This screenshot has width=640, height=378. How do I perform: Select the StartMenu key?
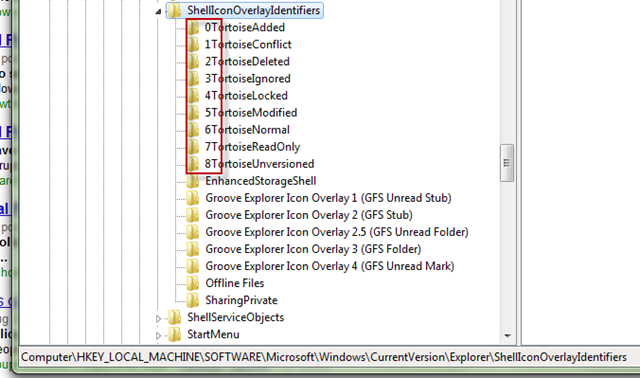click(213, 335)
